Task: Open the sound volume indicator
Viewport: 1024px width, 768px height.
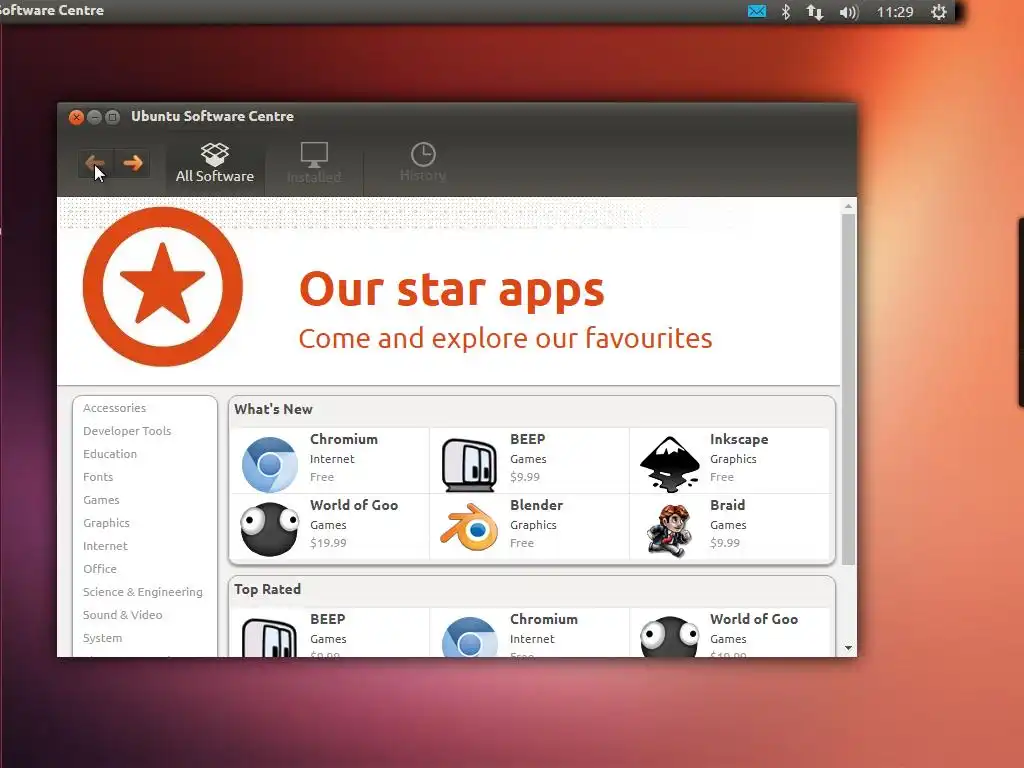Action: tap(848, 12)
